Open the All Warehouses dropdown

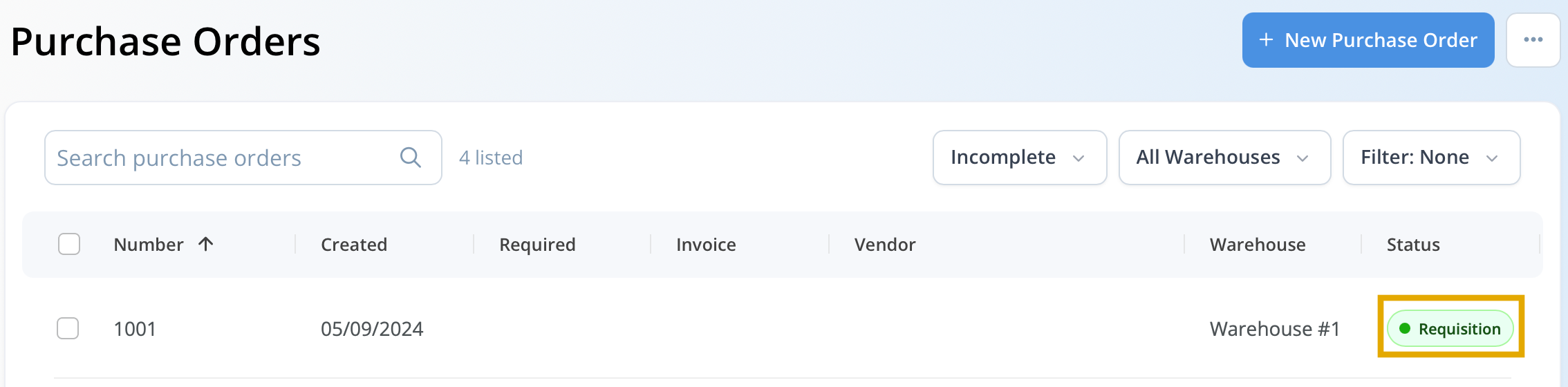pos(1224,158)
